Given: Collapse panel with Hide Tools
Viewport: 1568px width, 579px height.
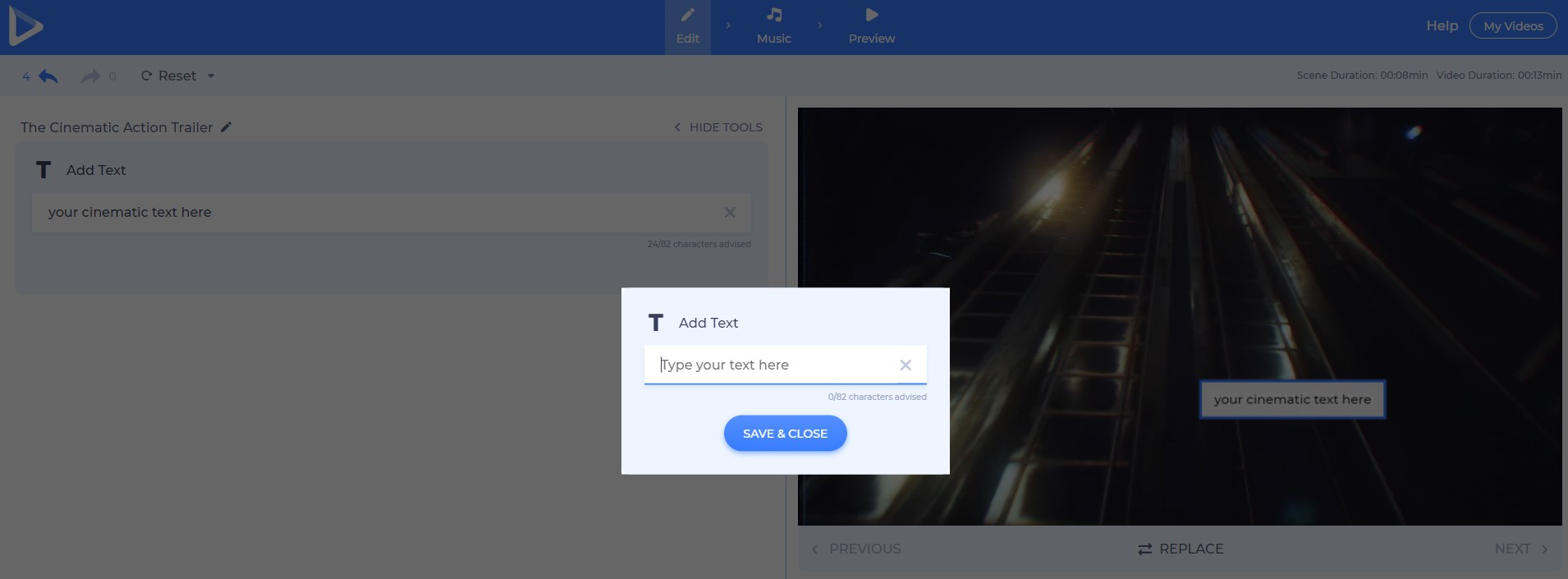Looking at the screenshot, I should 718,127.
